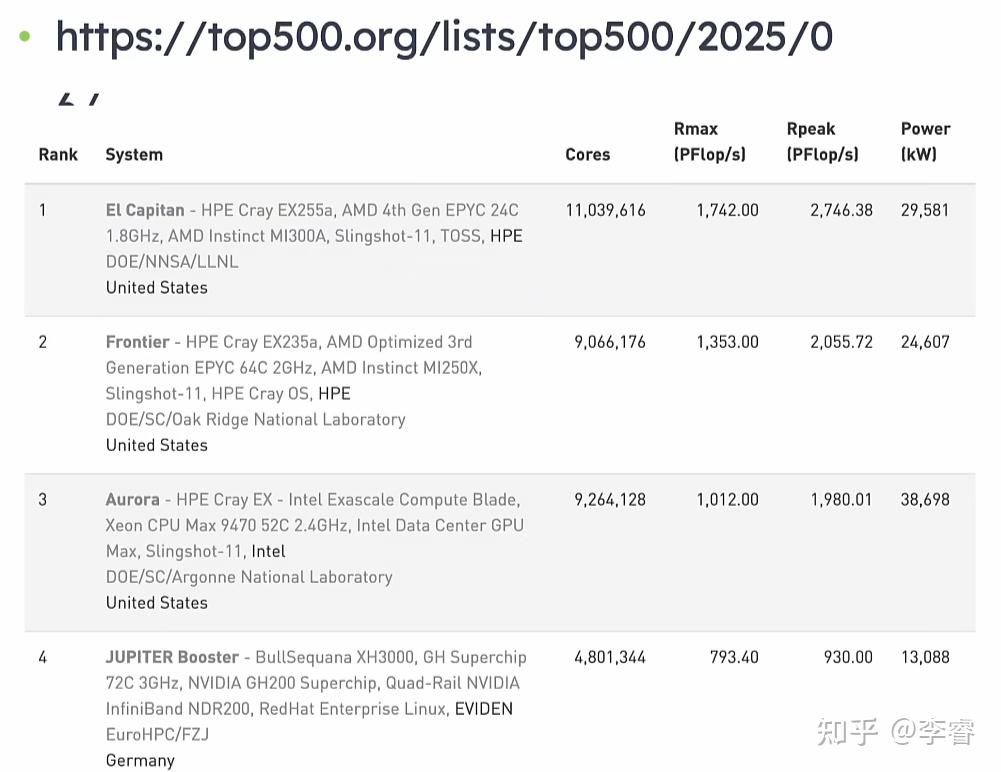Click the Cores column header
1001x772 pixels.
pos(587,154)
